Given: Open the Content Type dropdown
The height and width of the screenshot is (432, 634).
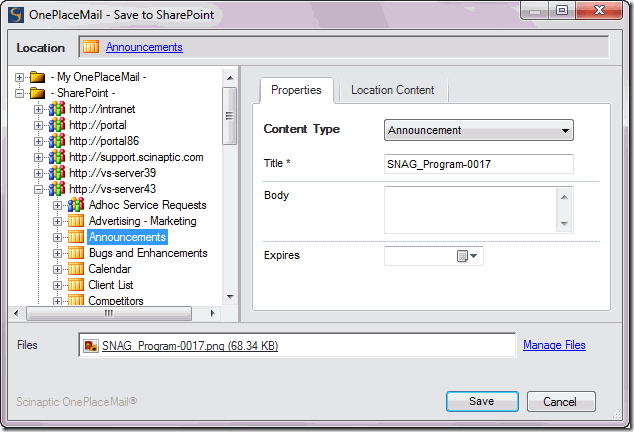Looking at the screenshot, I should 566,130.
